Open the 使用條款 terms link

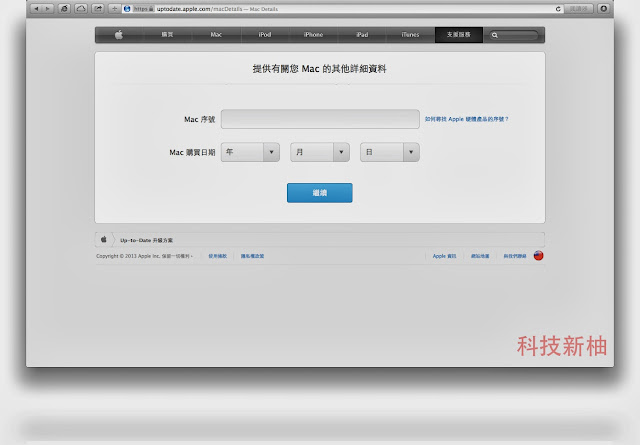coord(218,256)
